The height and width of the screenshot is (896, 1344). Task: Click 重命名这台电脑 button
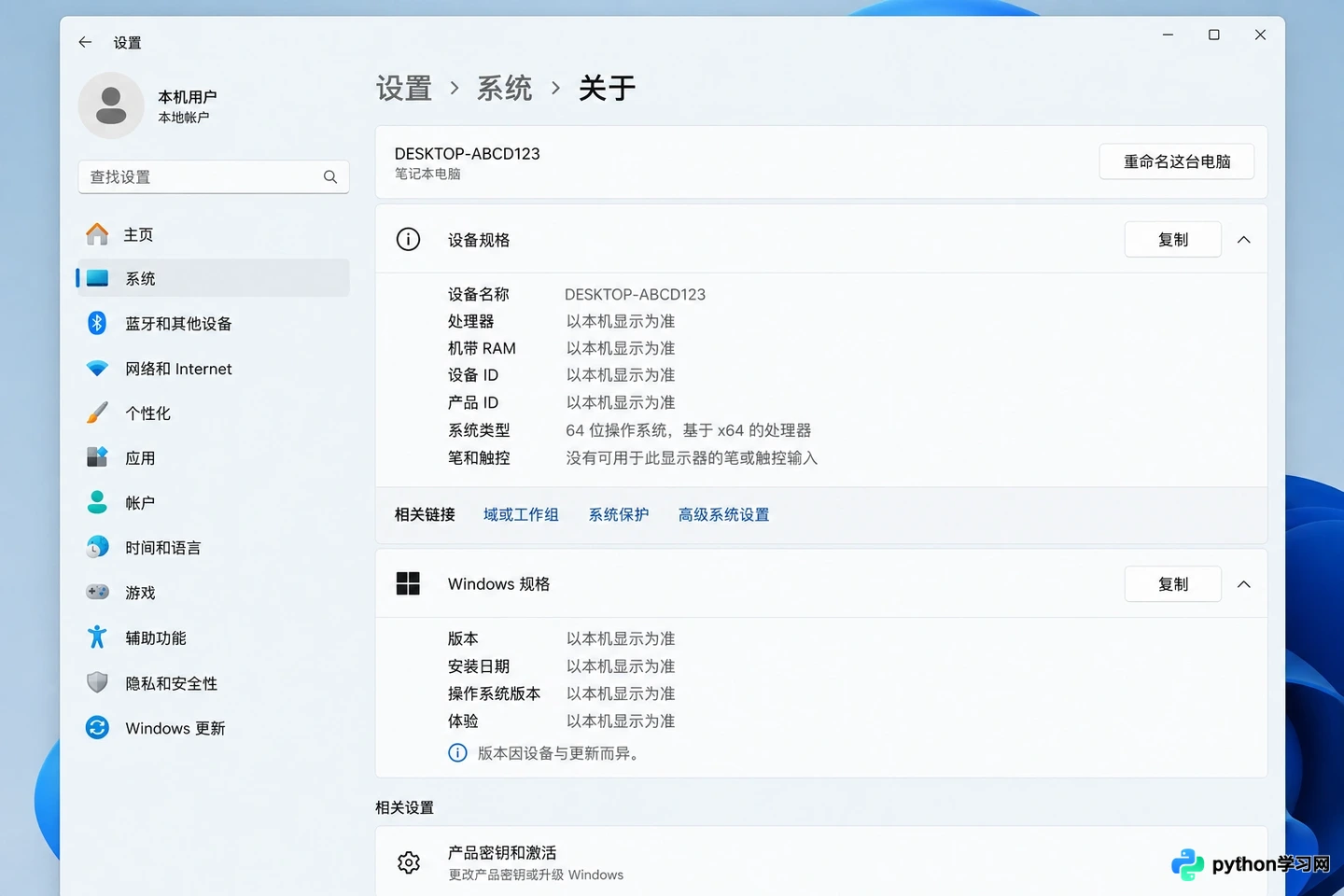(x=1176, y=161)
